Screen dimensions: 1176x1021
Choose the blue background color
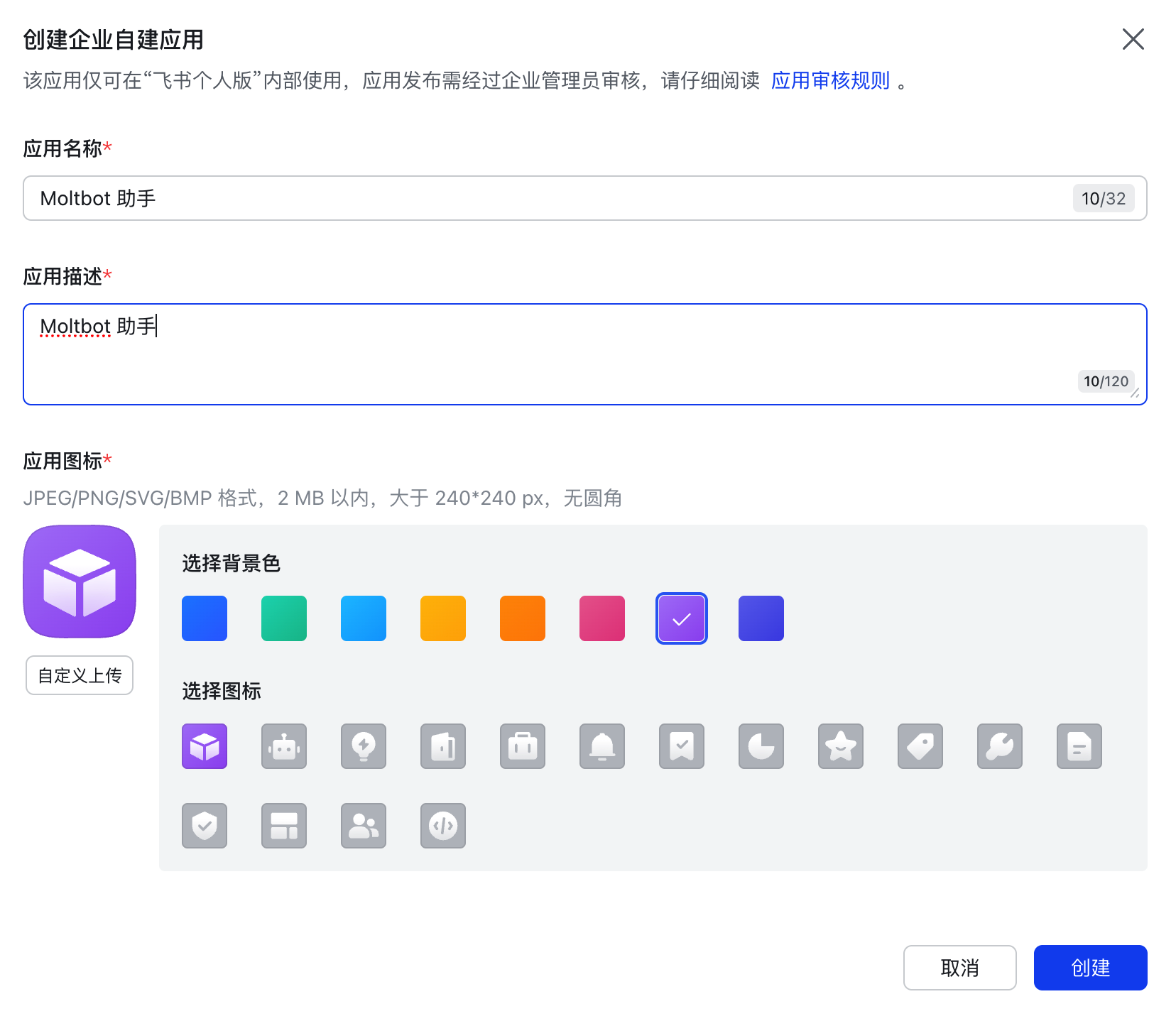(x=205, y=618)
